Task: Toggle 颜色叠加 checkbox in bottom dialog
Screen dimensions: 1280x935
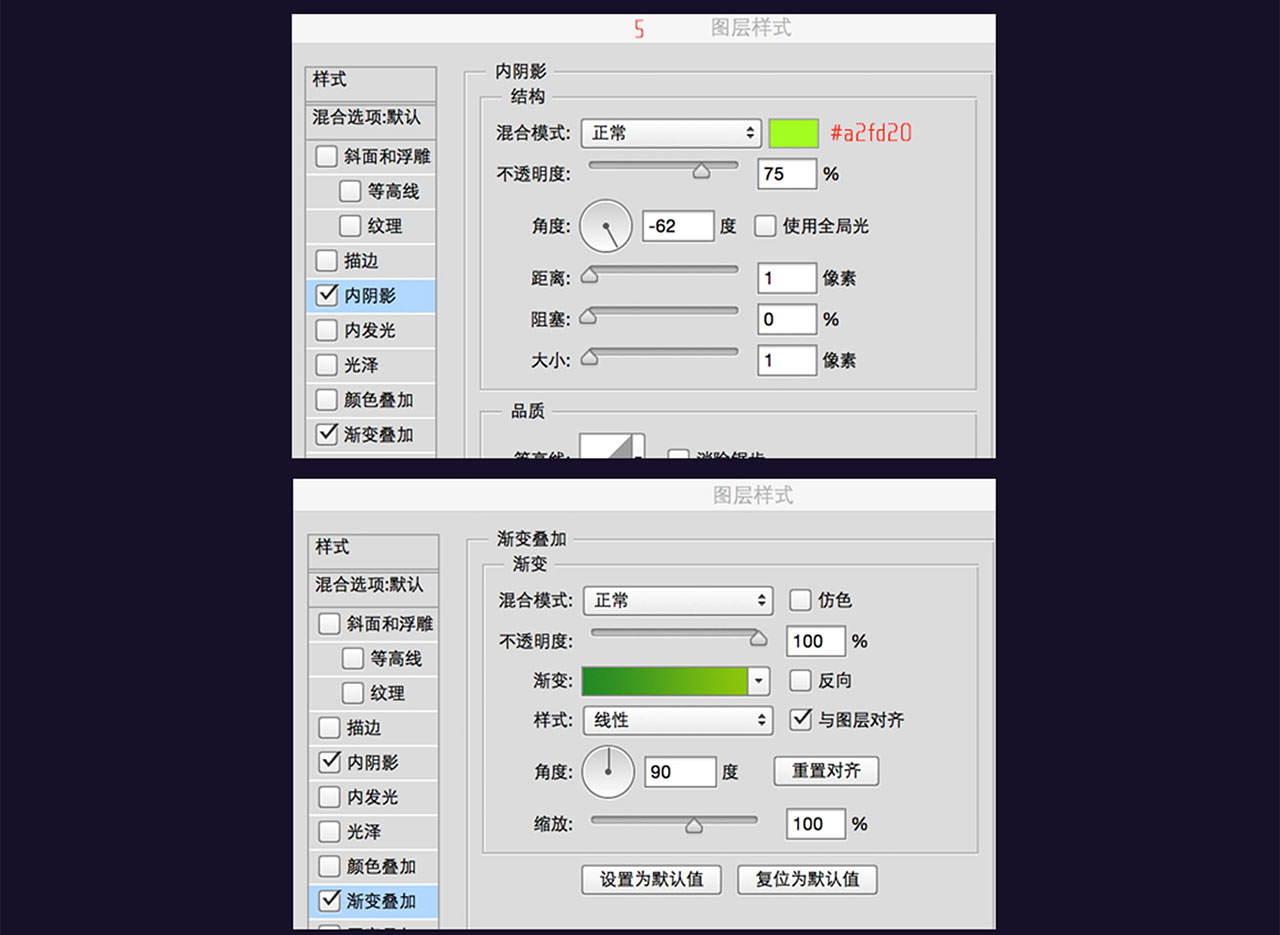Action: pos(329,866)
